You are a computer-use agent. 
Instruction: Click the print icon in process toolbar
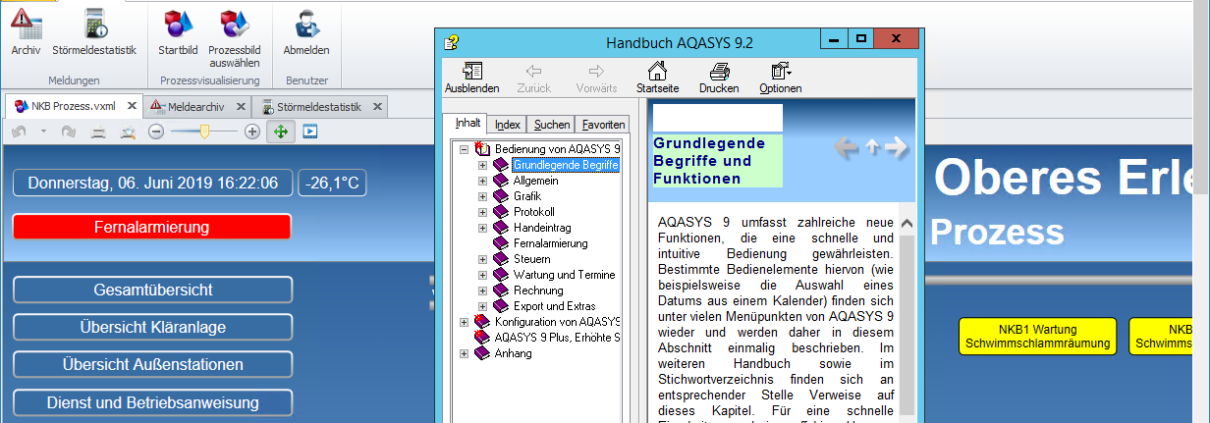coord(98,131)
